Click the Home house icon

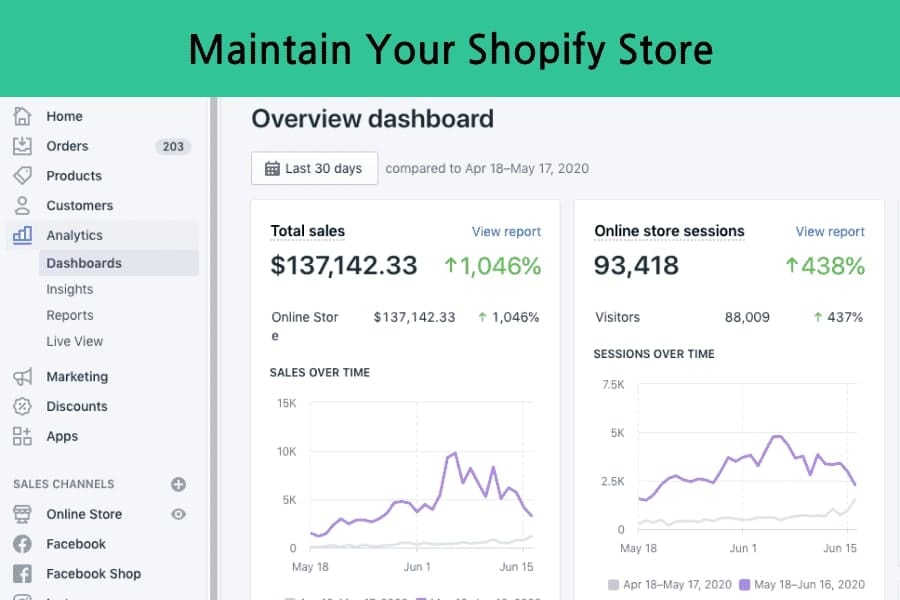22,116
